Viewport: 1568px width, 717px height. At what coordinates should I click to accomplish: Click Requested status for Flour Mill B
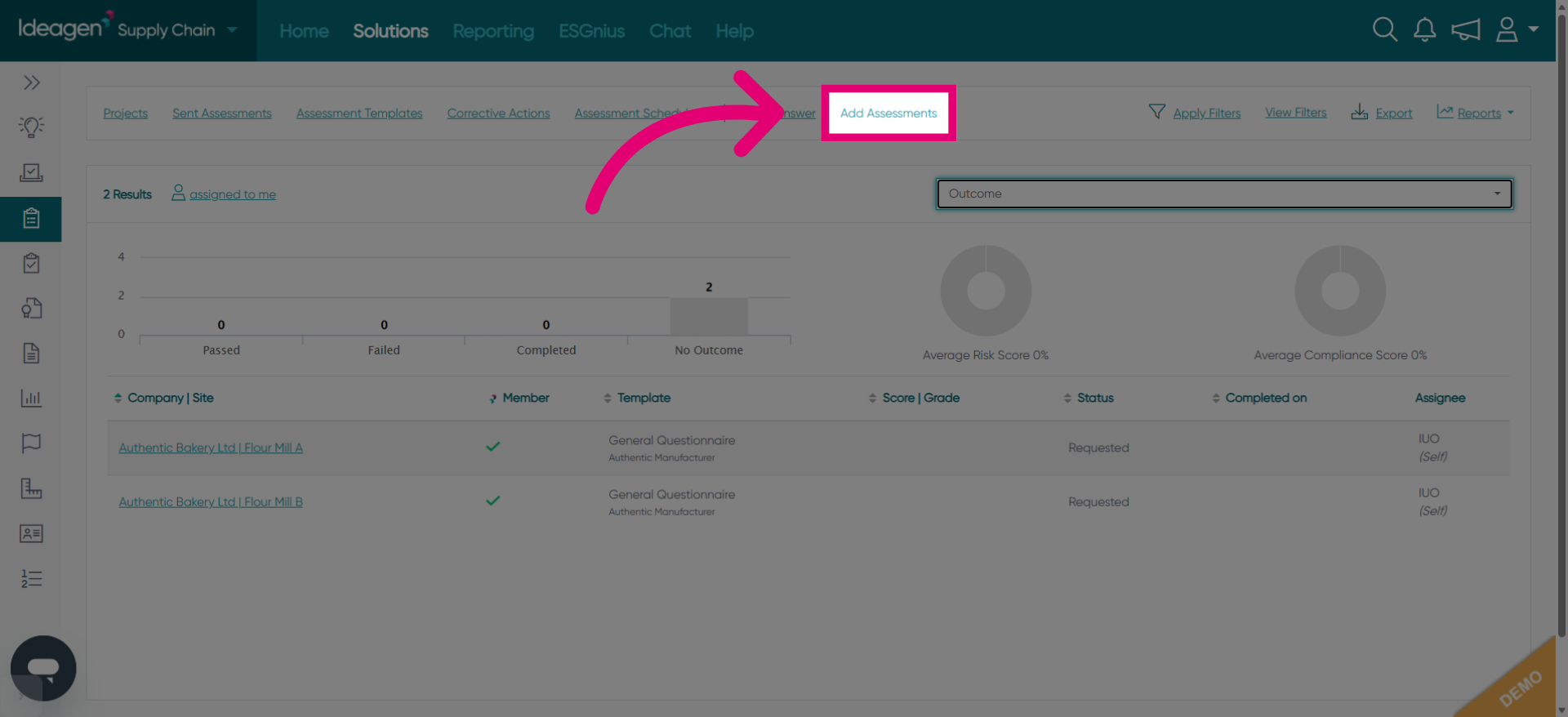pos(1098,501)
